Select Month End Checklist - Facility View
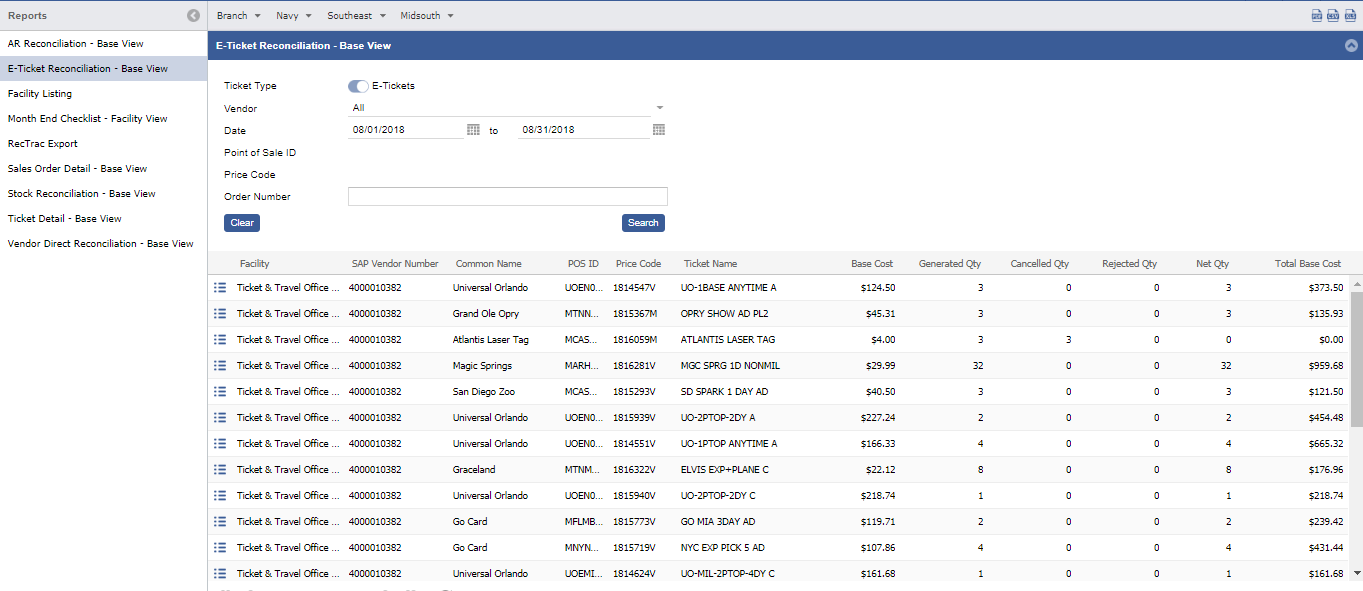This screenshot has height=591, width=1363. point(88,119)
